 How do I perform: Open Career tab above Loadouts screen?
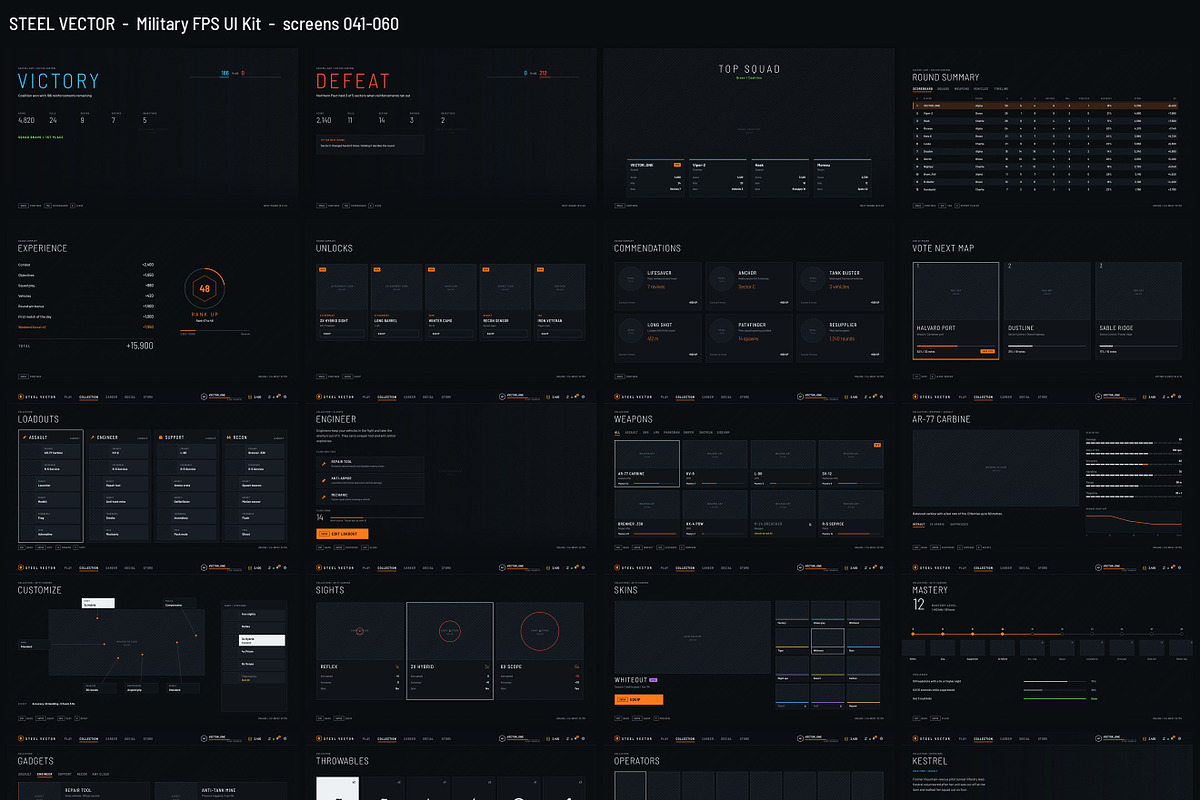(111, 397)
